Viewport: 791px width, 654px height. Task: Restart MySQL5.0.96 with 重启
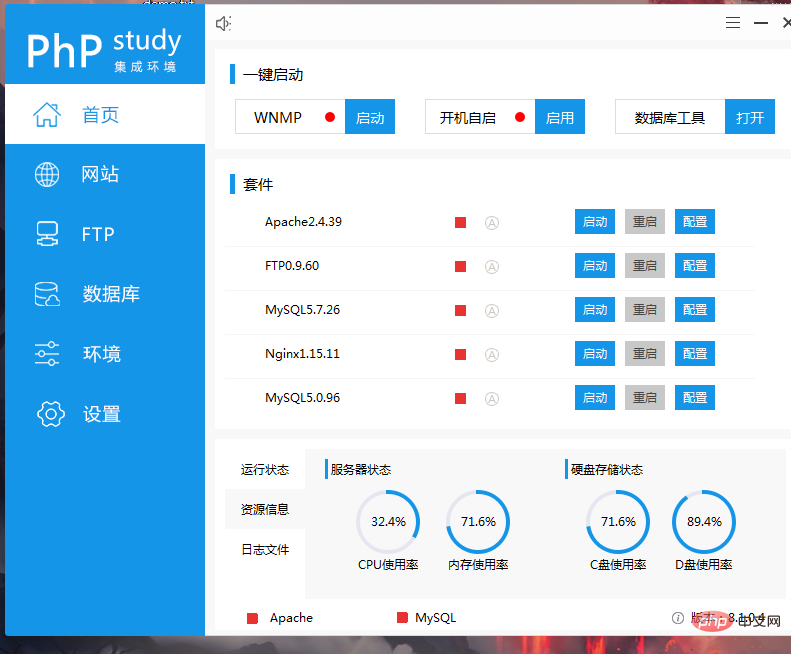point(645,398)
